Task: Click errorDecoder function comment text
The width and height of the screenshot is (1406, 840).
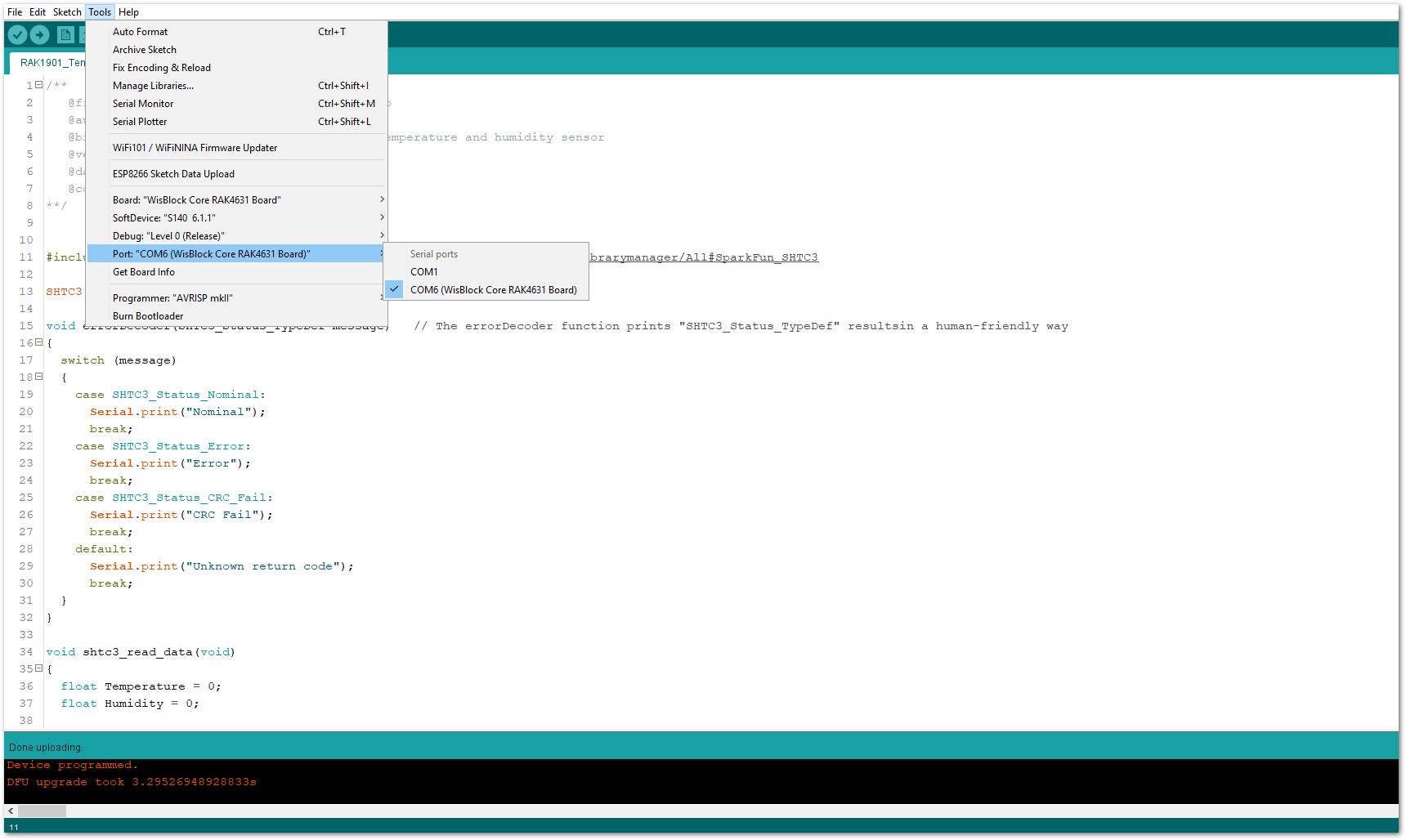Action: pyautogui.click(x=741, y=326)
